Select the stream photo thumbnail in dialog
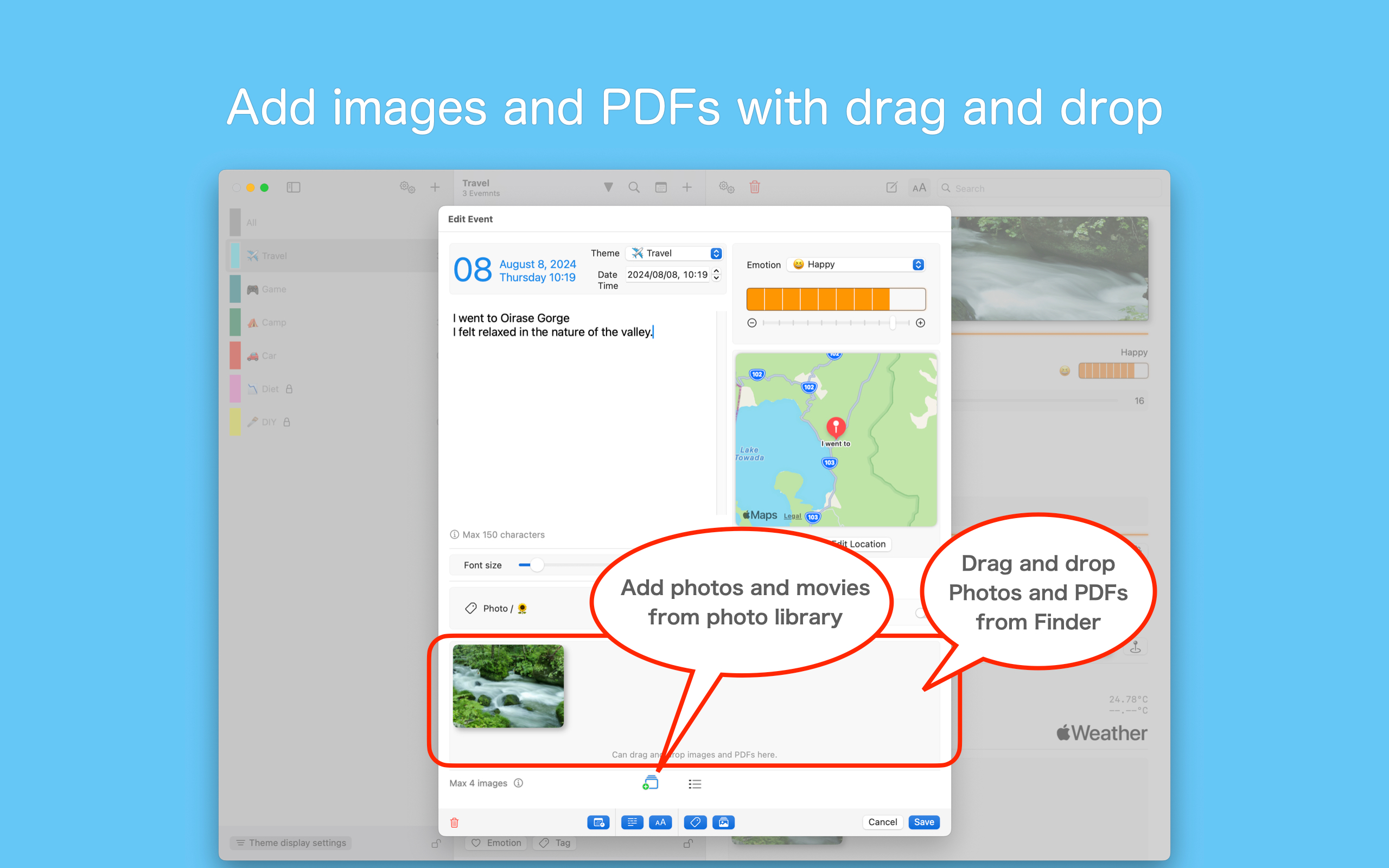The width and height of the screenshot is (1389, 868). pos(508,686)
